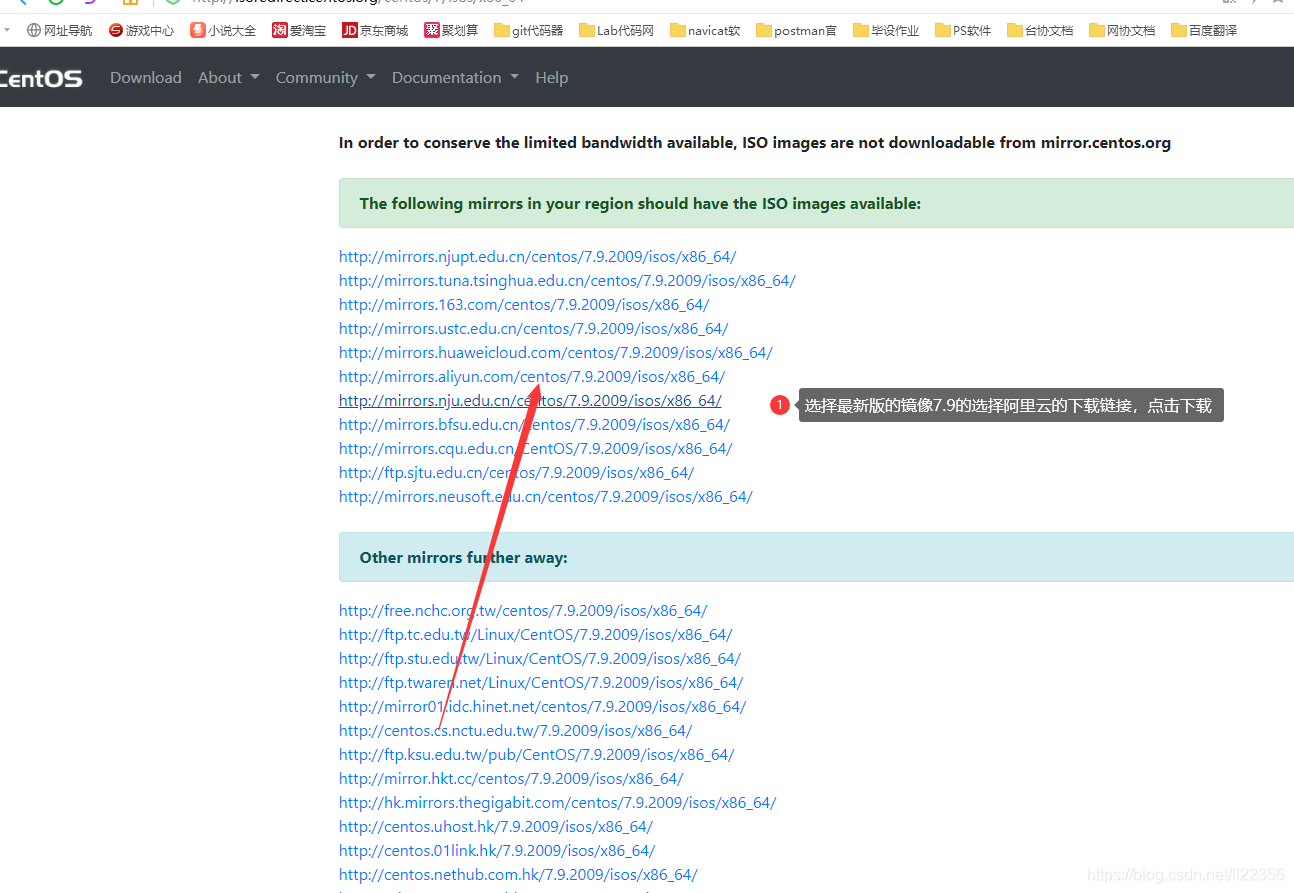
Task: Open the git代码器 bookmark folder
Action: 529,31
